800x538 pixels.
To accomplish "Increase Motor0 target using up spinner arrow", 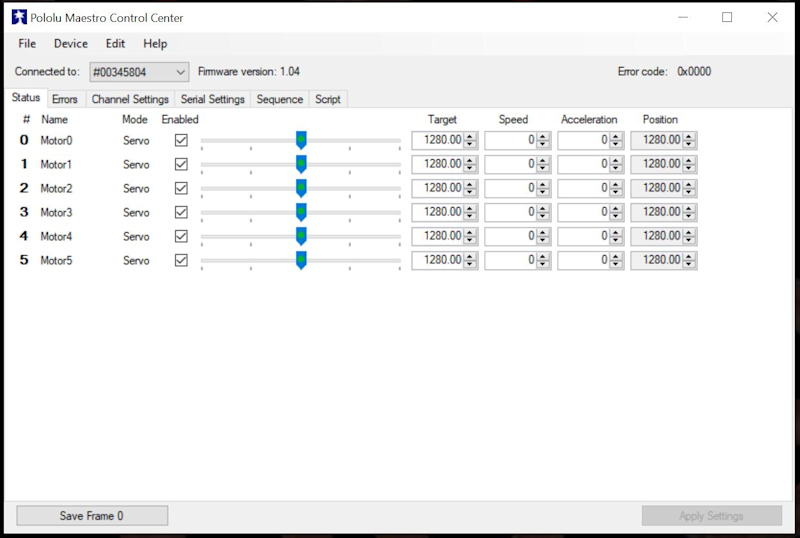I will 470,137.
